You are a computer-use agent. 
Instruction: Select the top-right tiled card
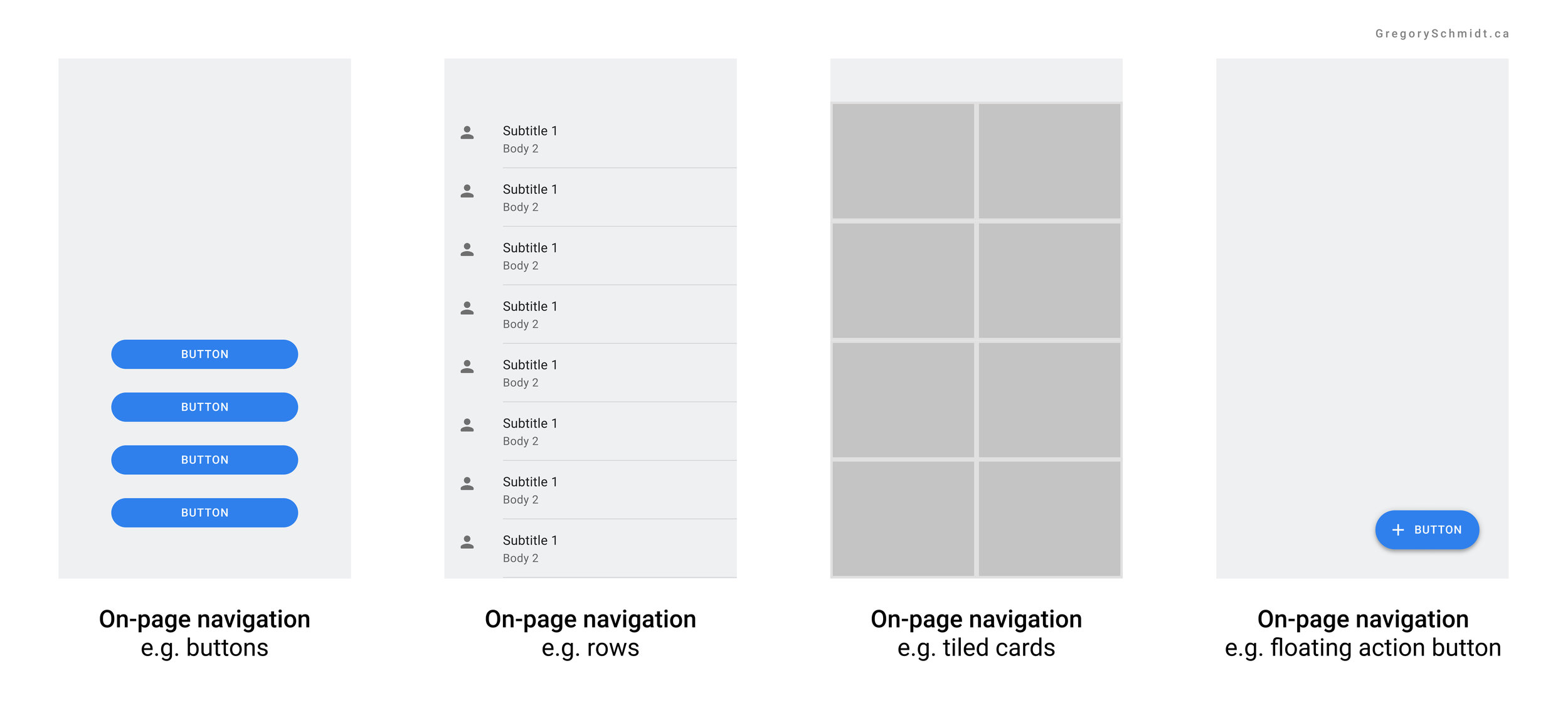tap(1049, 161)
